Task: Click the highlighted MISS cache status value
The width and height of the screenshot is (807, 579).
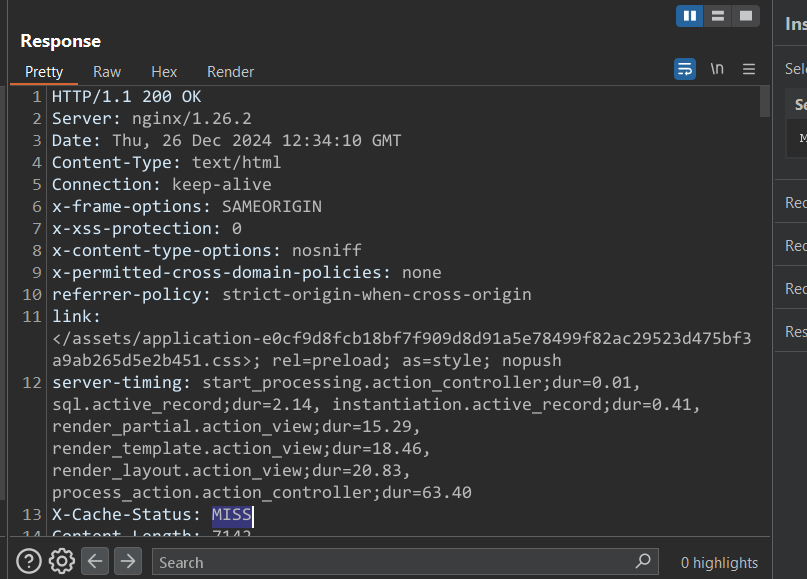Action: coord(232,516)
